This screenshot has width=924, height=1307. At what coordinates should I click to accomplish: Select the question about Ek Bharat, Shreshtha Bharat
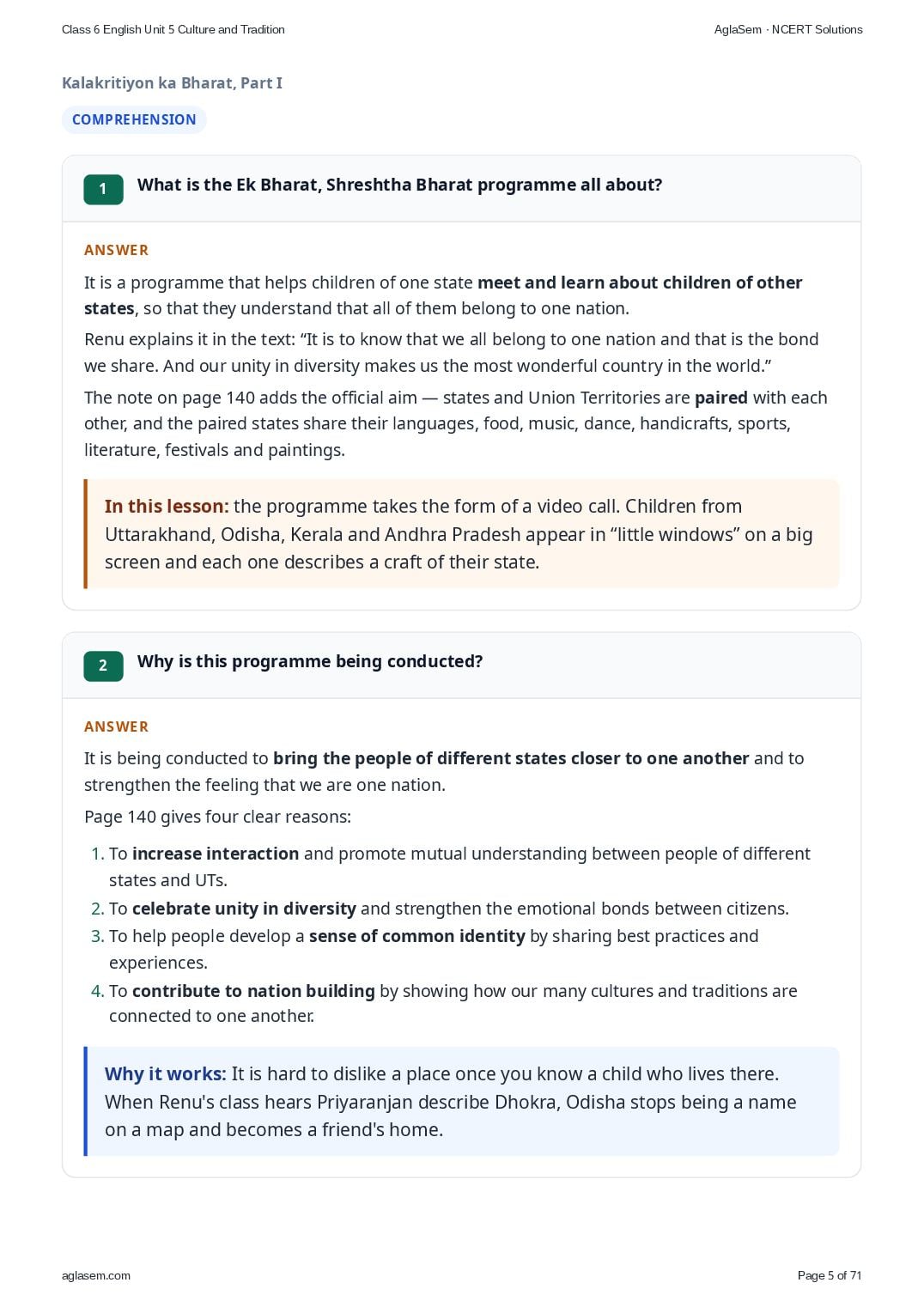(x=400, y=185)
